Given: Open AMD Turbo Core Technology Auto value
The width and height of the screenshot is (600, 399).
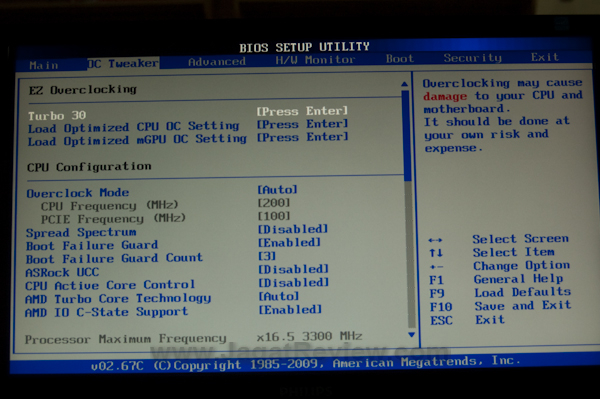Looking at the screenshot, I should coord(279,296).
